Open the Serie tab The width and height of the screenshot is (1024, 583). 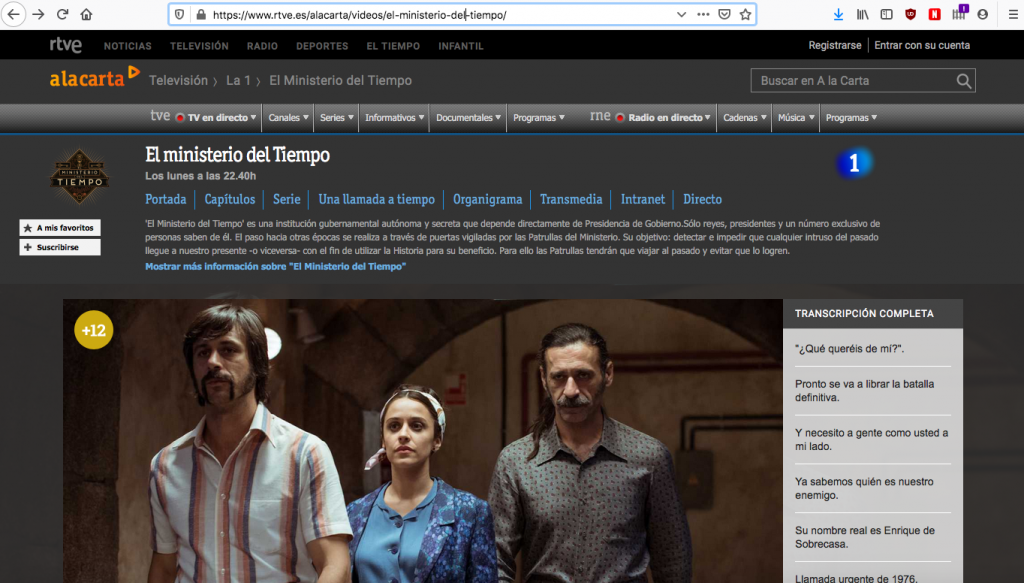tap(287, 199)
